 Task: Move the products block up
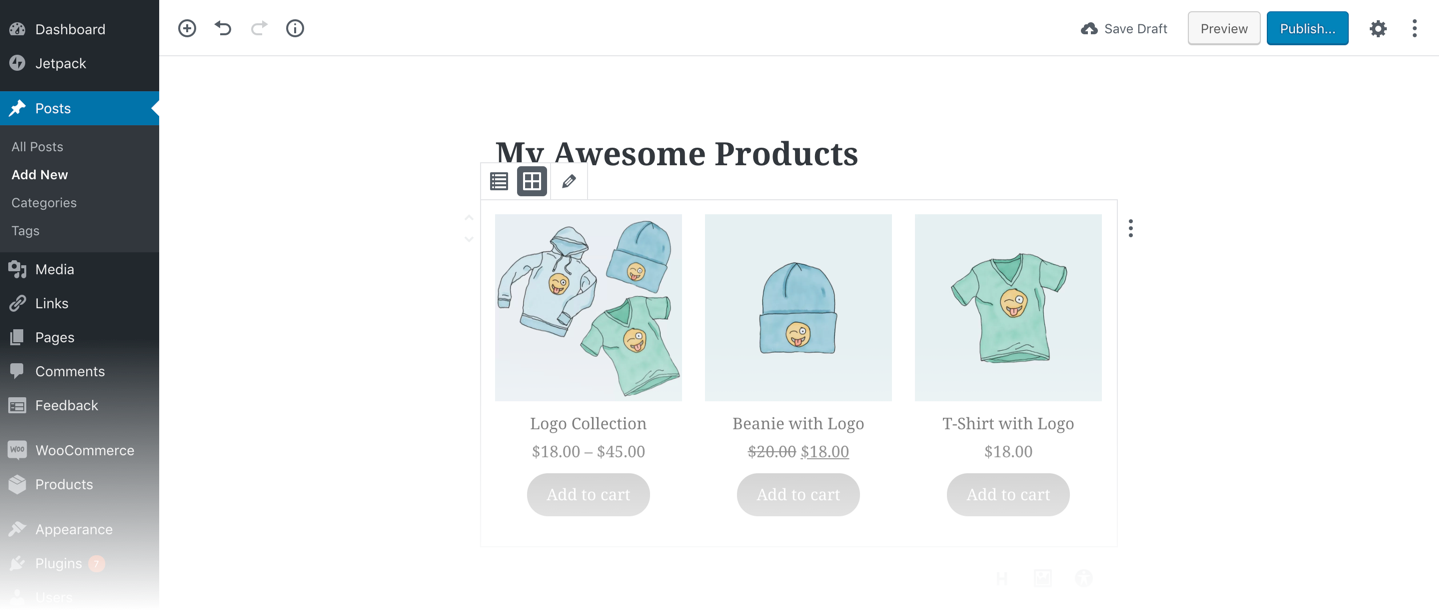pyautogui.click(x=469, y=217)
